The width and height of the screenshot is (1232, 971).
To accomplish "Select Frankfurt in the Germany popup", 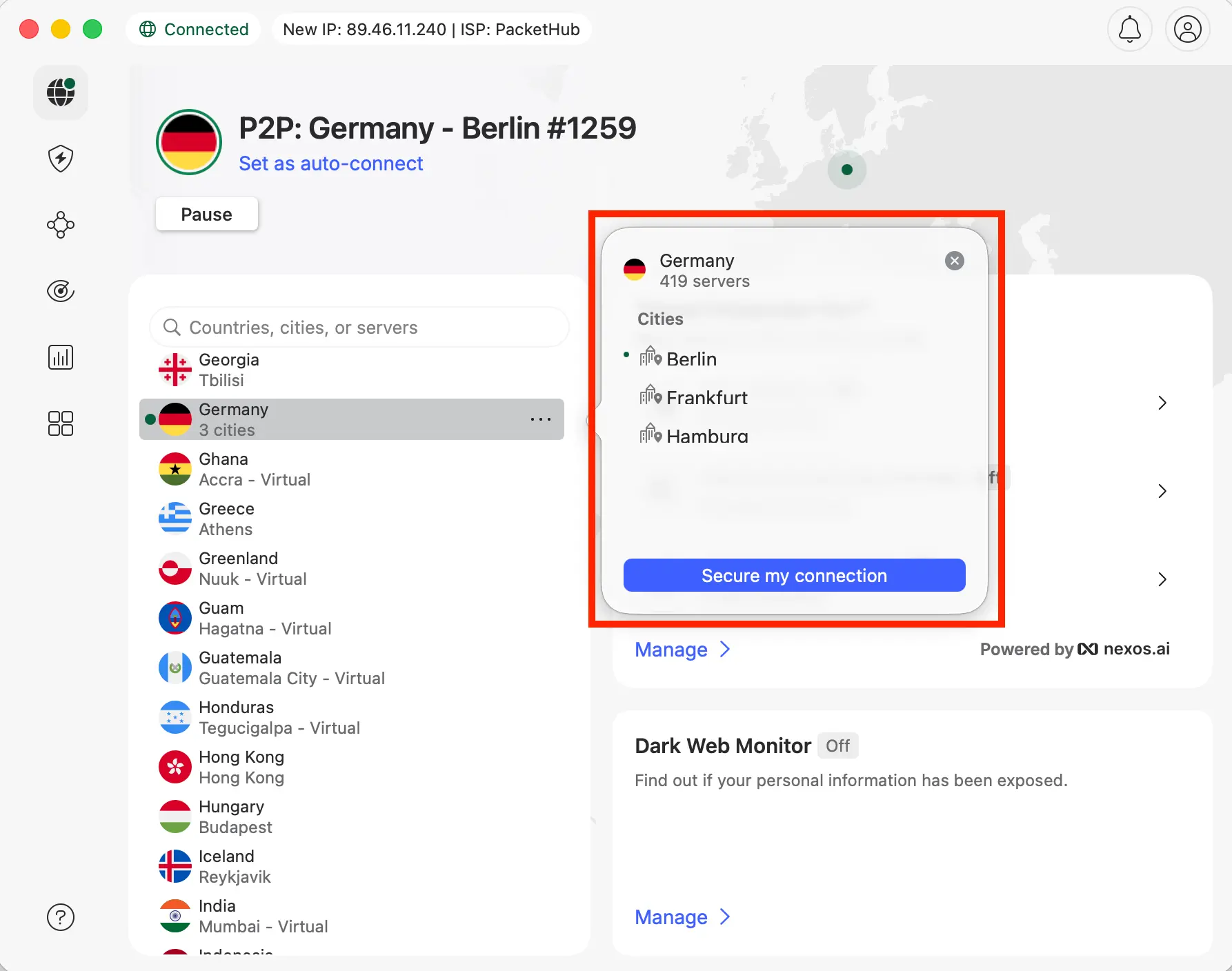I will [x=706, y=397].
